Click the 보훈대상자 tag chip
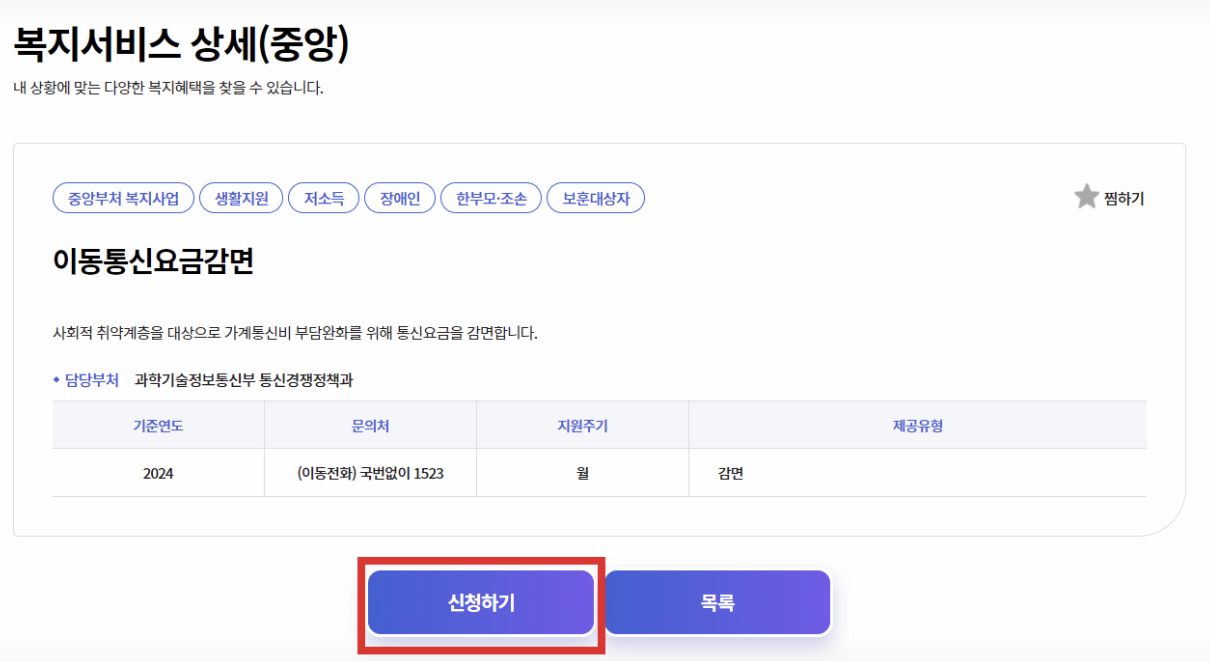 595,197
